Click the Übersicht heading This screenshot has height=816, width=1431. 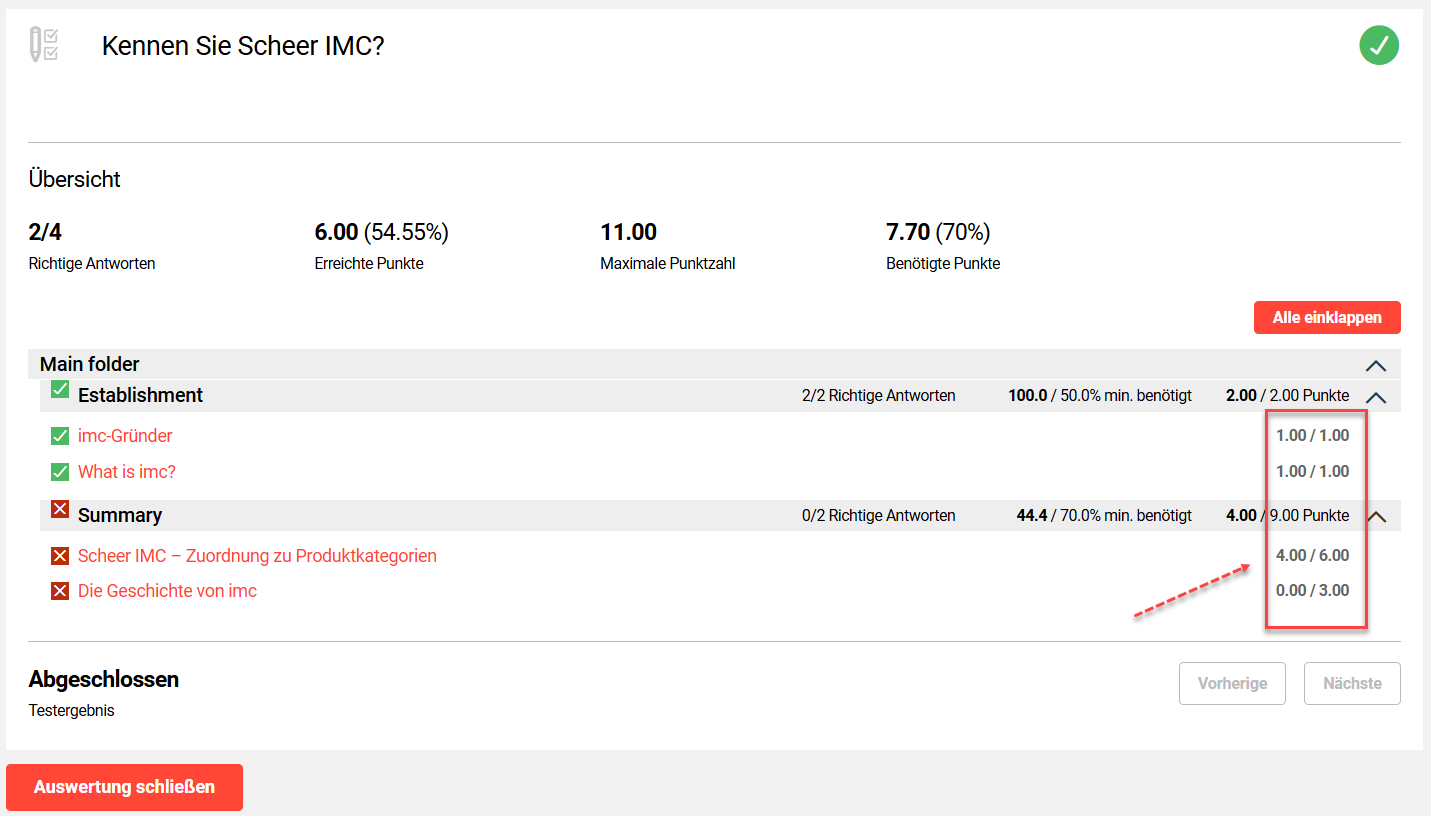click(75, 180)
